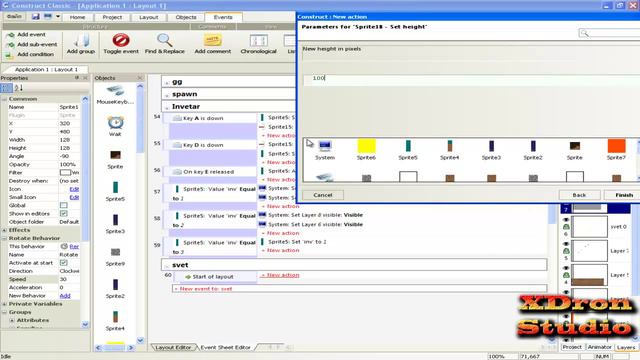Image resolution: width=640 pixels, height=360 pixels.
Task: Open the Project ribbon tab
Action: click(112, 17)
